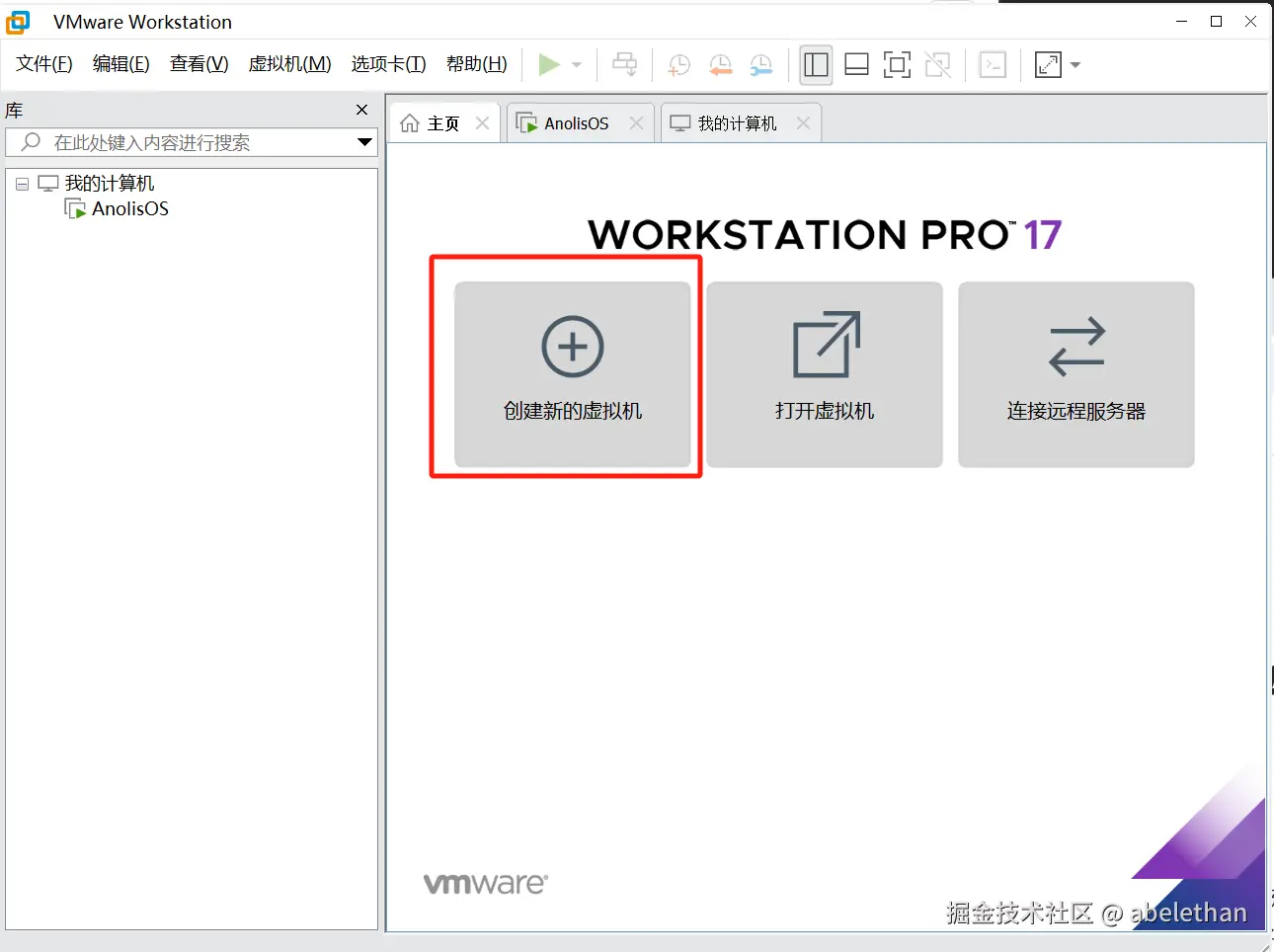Open the 查看(V) menu
This screenshot has width=1274, height=952.
199,64
